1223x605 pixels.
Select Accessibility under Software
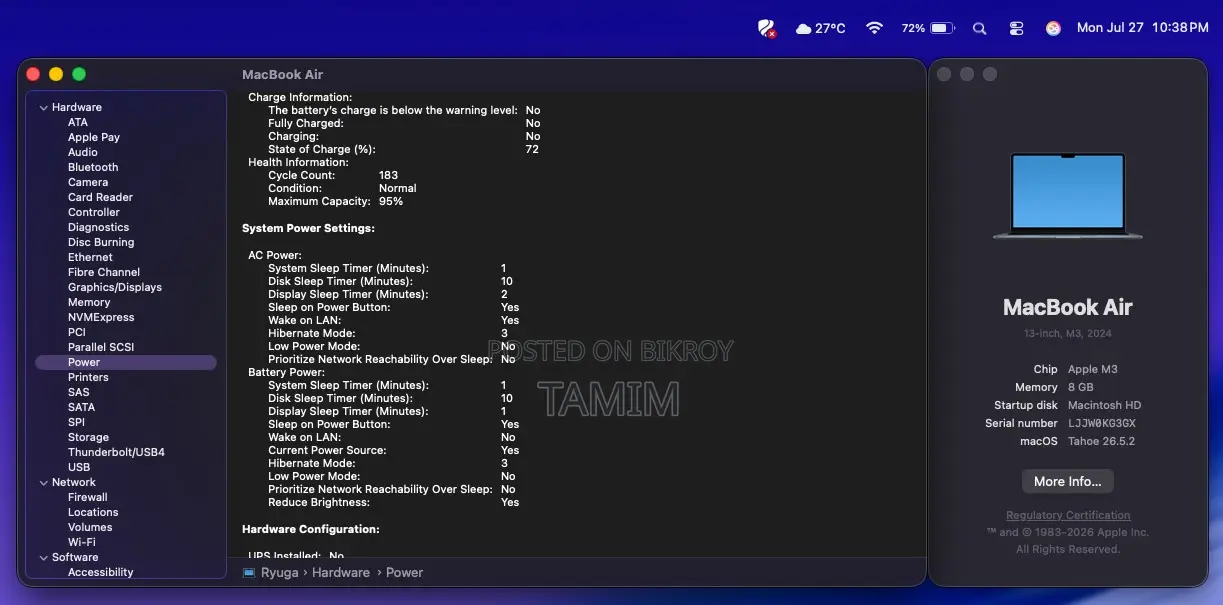[100, 572]
